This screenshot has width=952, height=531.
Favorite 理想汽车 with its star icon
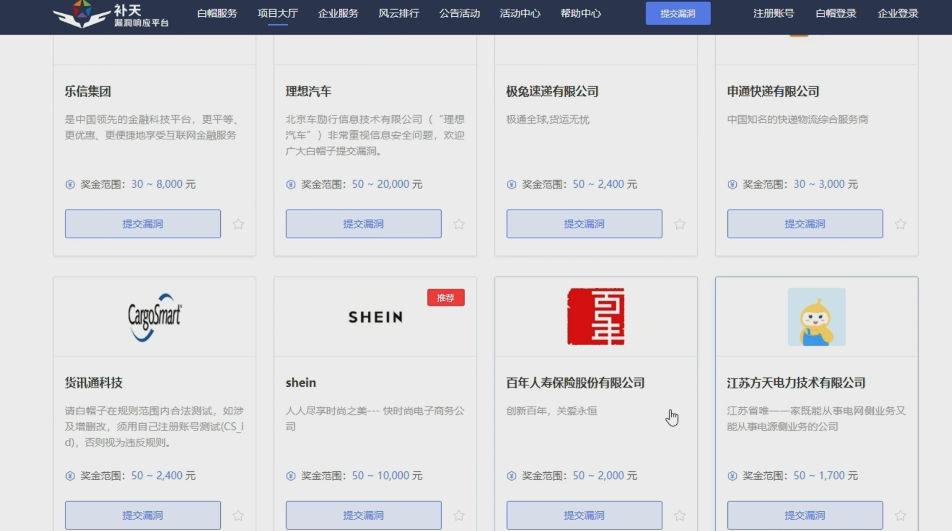click(459, 224)
